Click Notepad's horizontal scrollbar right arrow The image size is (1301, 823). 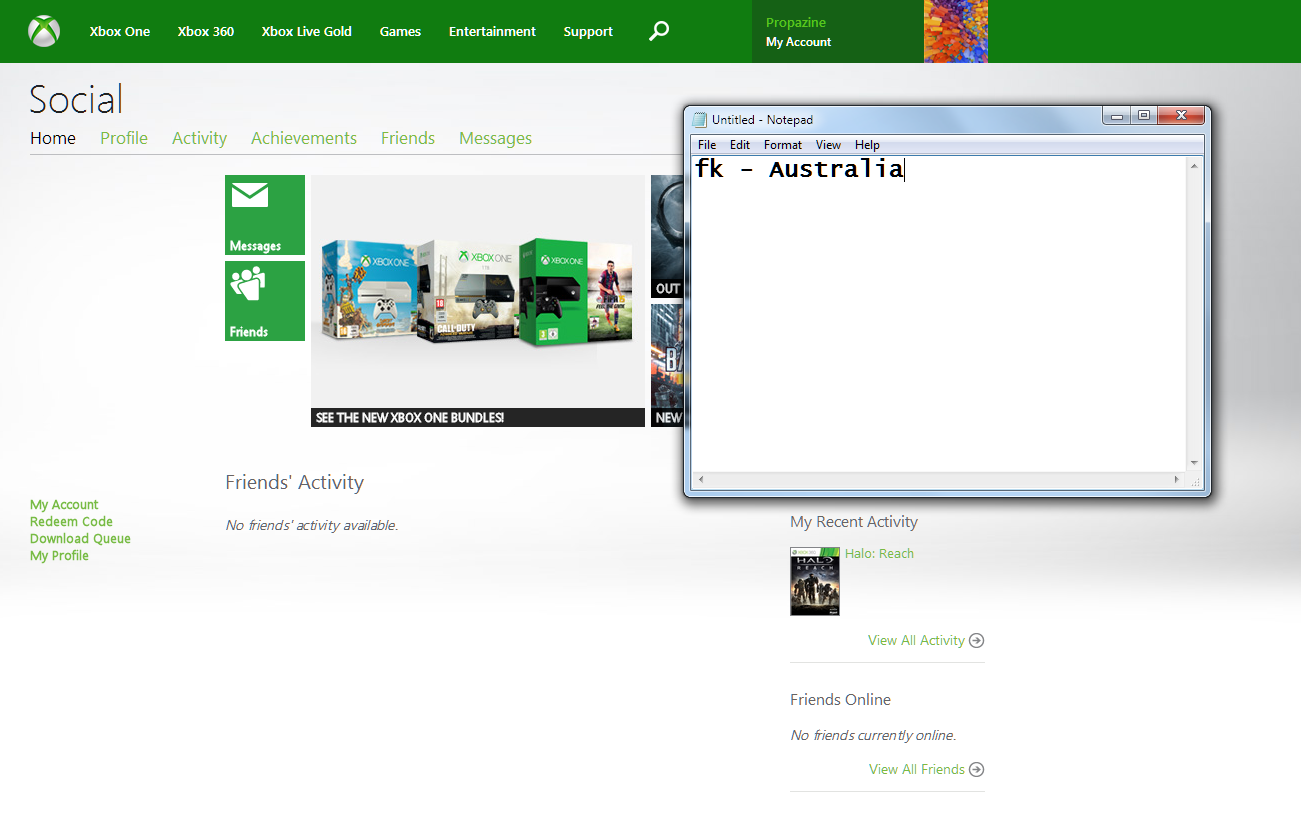1178,480
